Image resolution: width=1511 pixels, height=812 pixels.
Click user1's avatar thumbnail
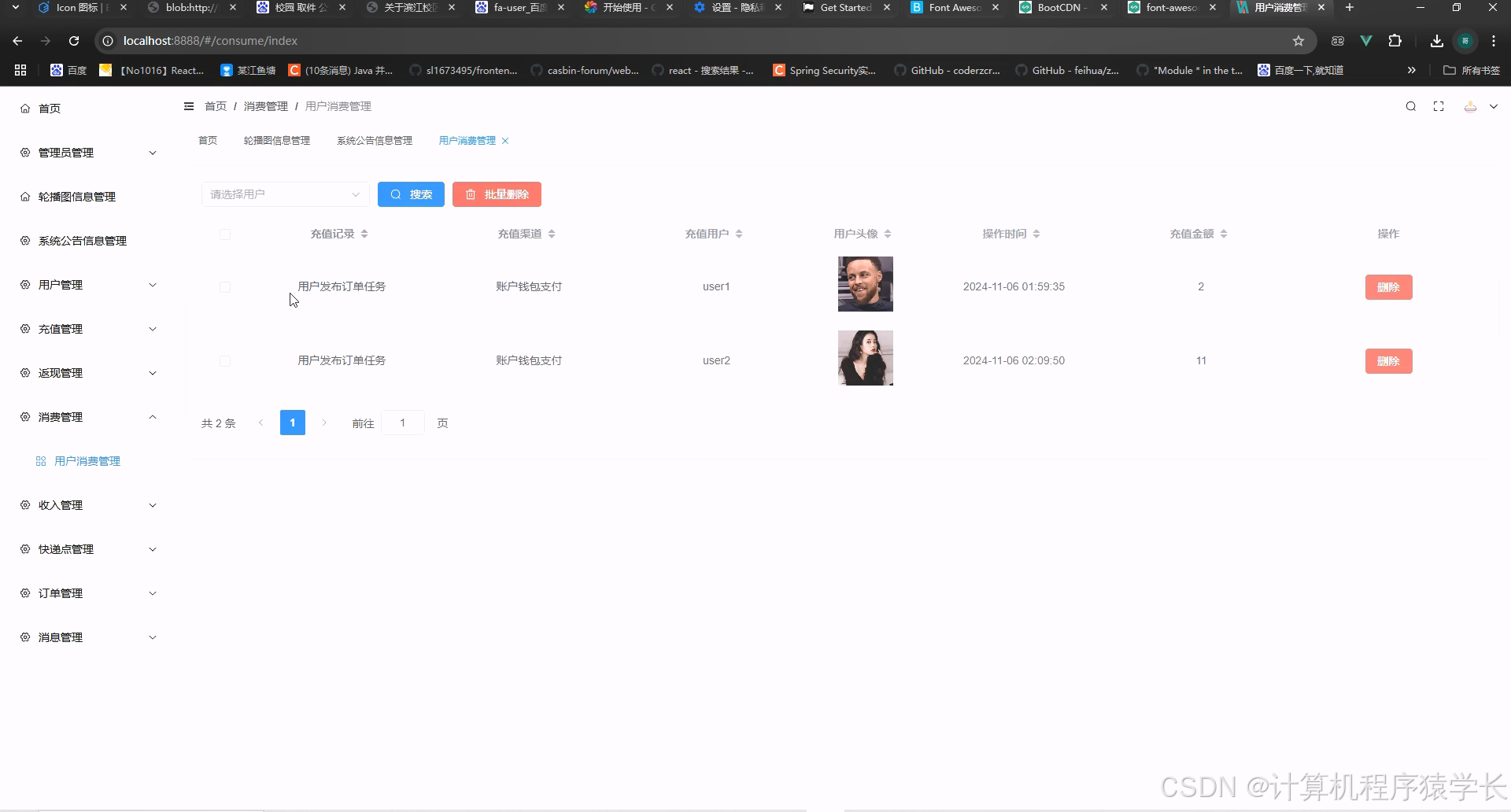click(x=865, y=284)
